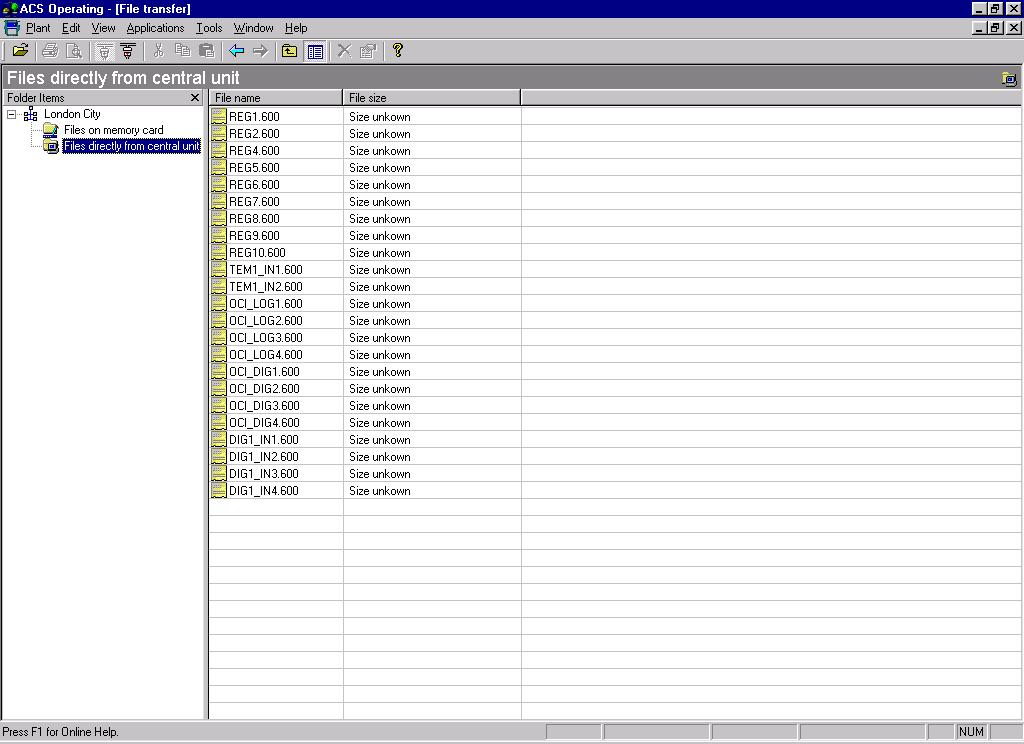This screenshot has height=744, width=1024.
Task: Select the file REG2.600
Action: (254, 134)
